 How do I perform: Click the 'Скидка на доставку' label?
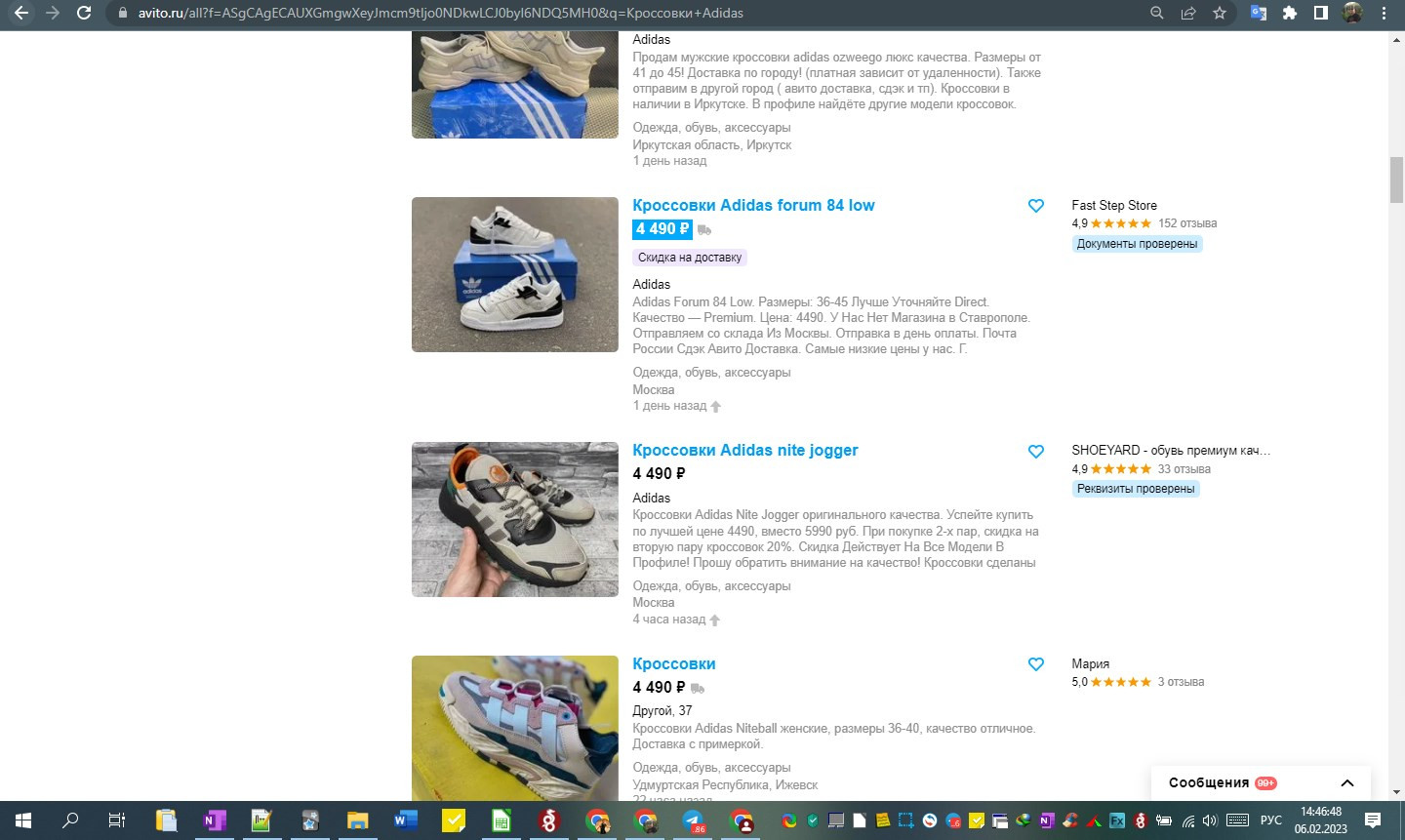pyautogui.click(x=690, y=258)
